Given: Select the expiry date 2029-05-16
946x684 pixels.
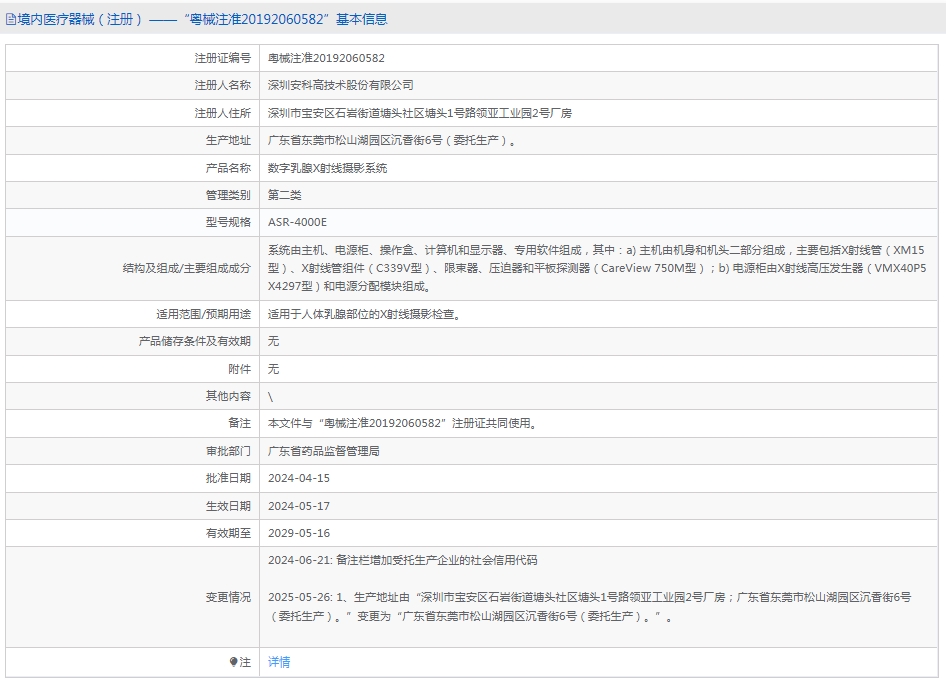Looking at the screenshot, I should (x=298, y=533).
